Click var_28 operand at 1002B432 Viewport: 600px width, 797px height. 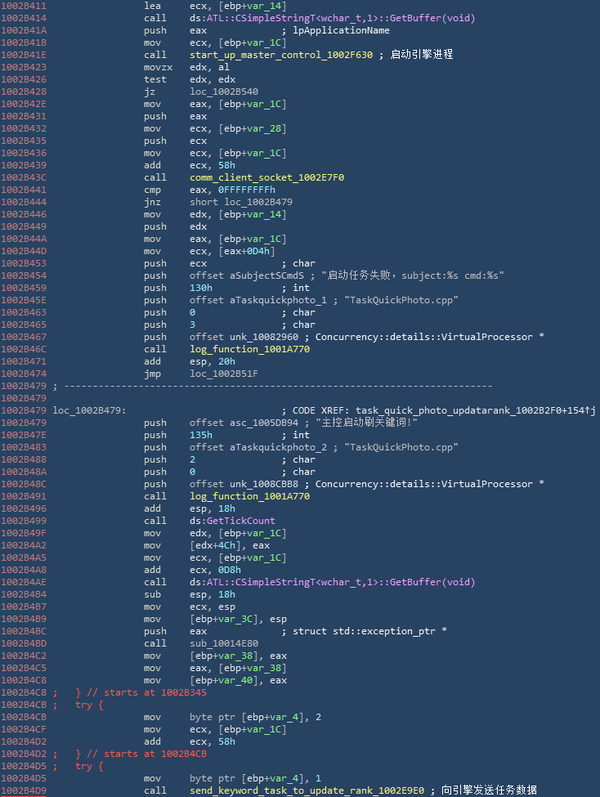click(264, 129)
